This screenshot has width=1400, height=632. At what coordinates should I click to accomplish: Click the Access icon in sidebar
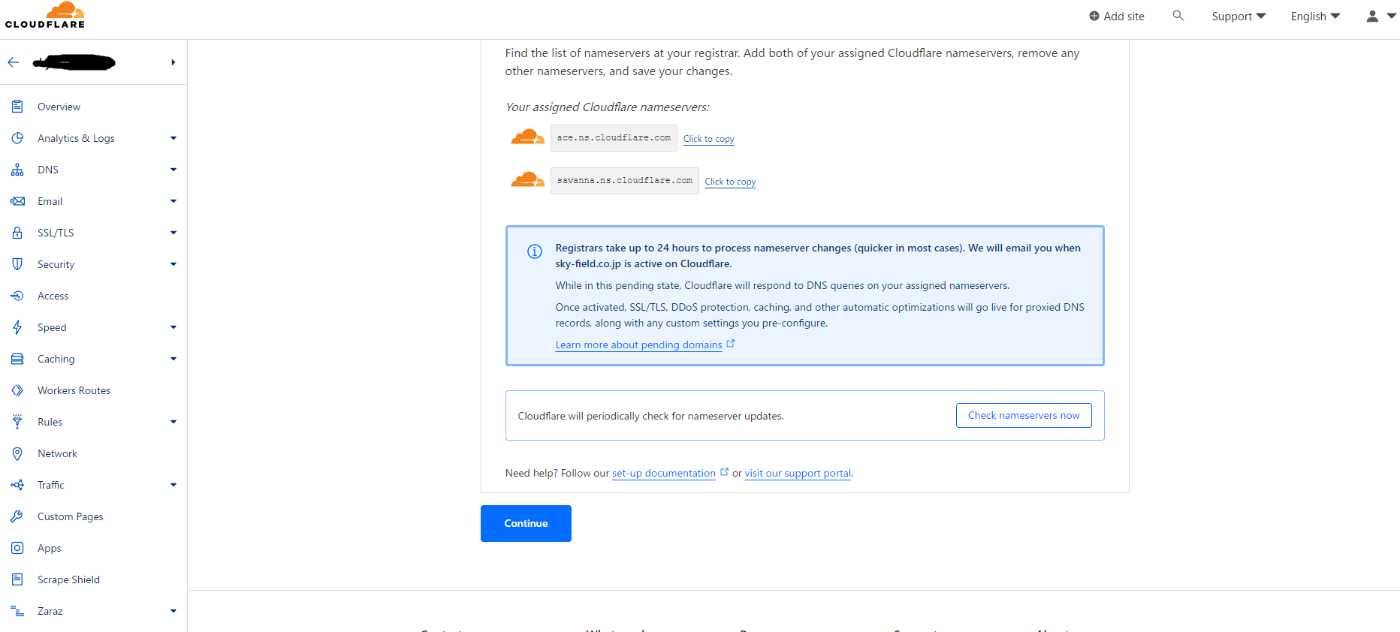(x=17, y=296)
